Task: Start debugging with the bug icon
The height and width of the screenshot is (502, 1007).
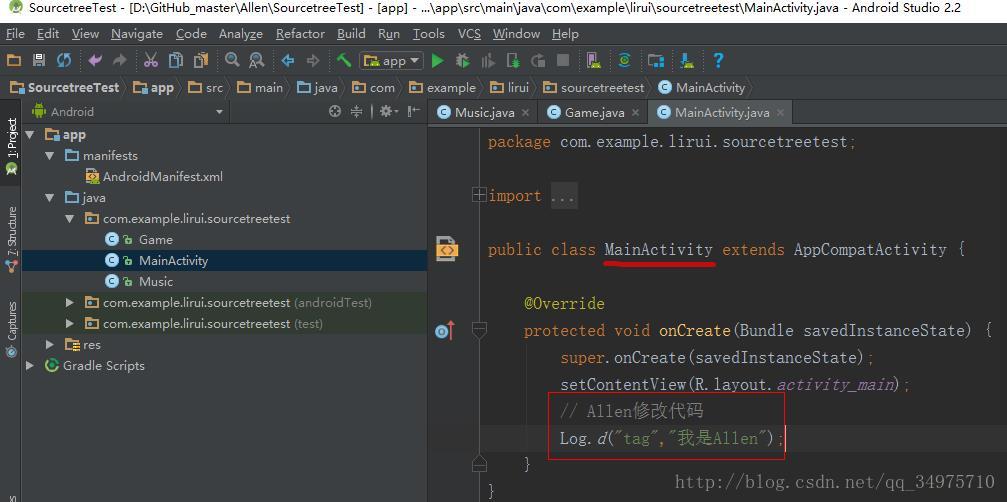Action: [x=462, y=61]
